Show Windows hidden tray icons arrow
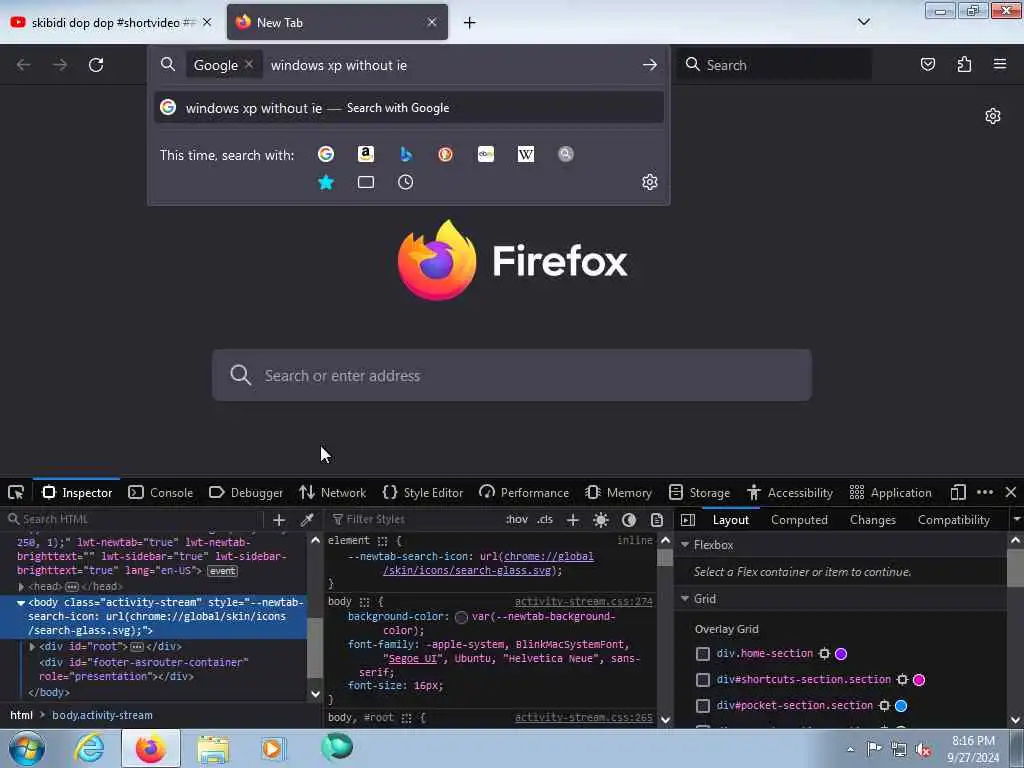1024x768 pixels. (x=850, y=749)
